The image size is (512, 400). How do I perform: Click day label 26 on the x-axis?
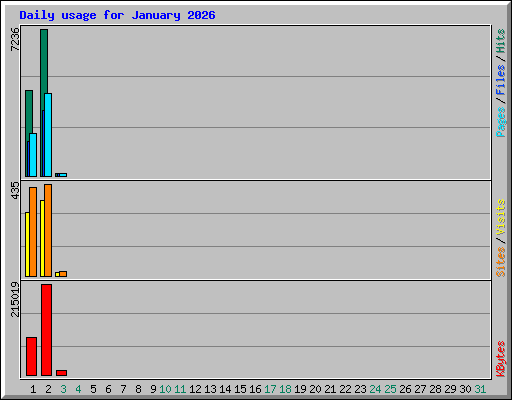point(405,389)
